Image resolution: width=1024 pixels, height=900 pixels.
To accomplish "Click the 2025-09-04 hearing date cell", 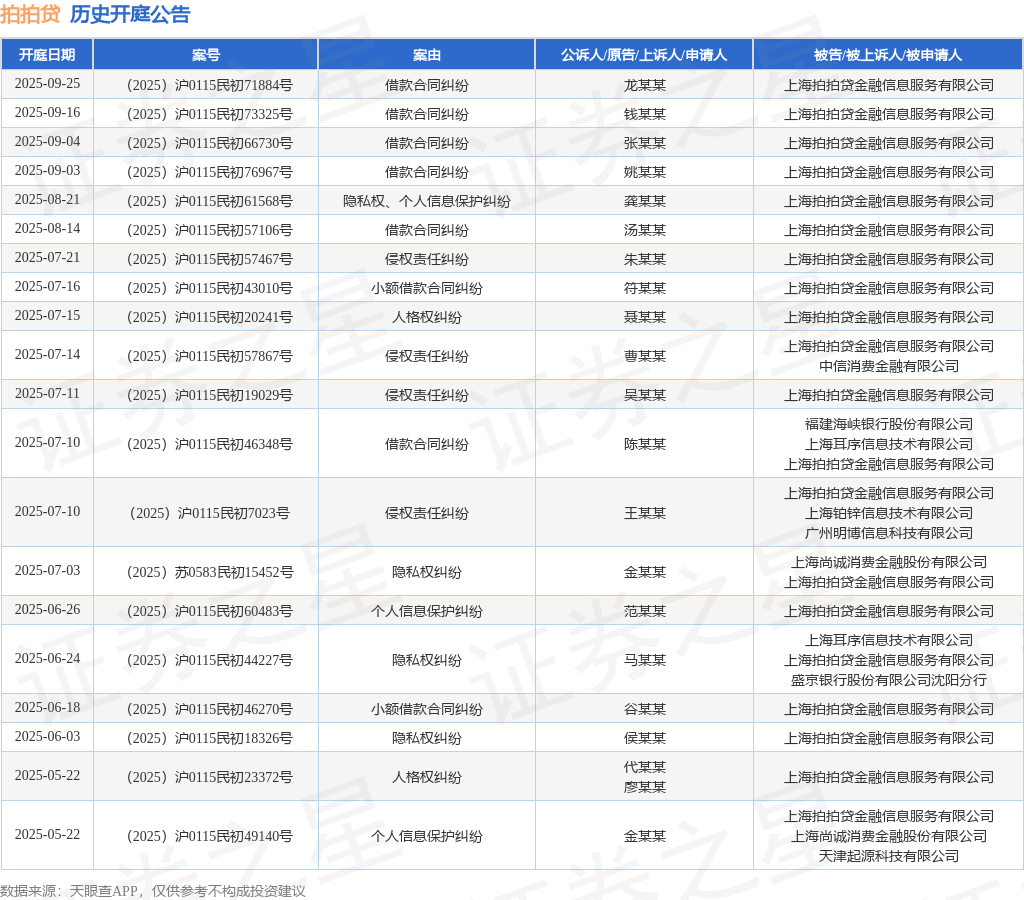I will [47, 142].
